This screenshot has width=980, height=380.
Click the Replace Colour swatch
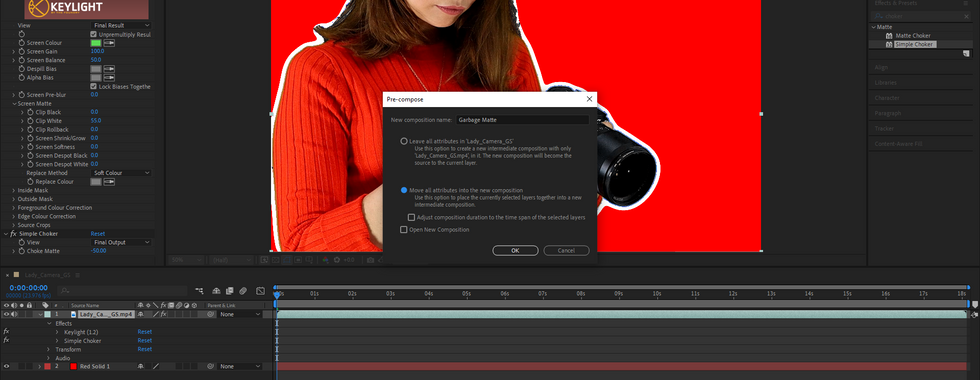[96, 182]
